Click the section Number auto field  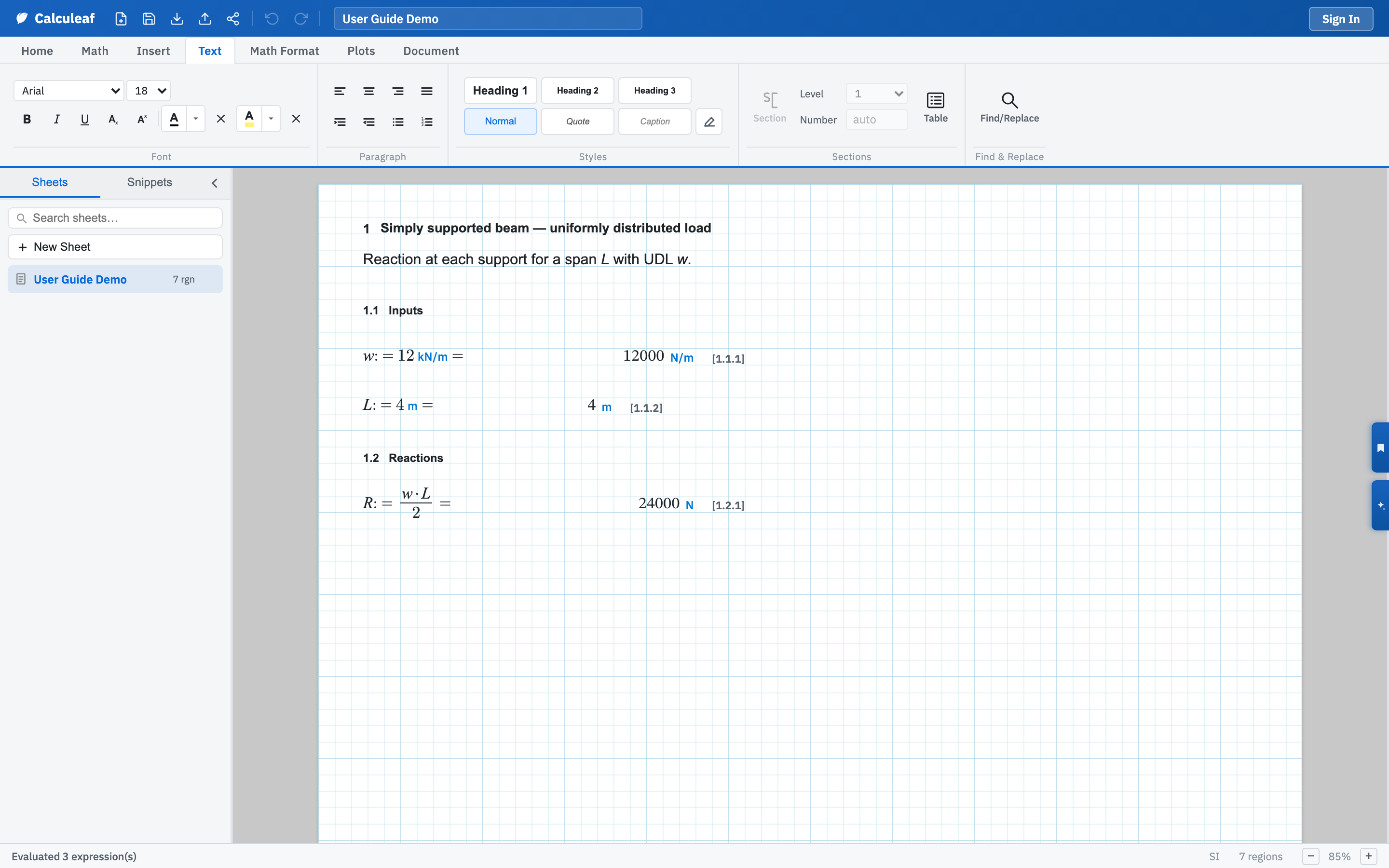click(876, 120)
